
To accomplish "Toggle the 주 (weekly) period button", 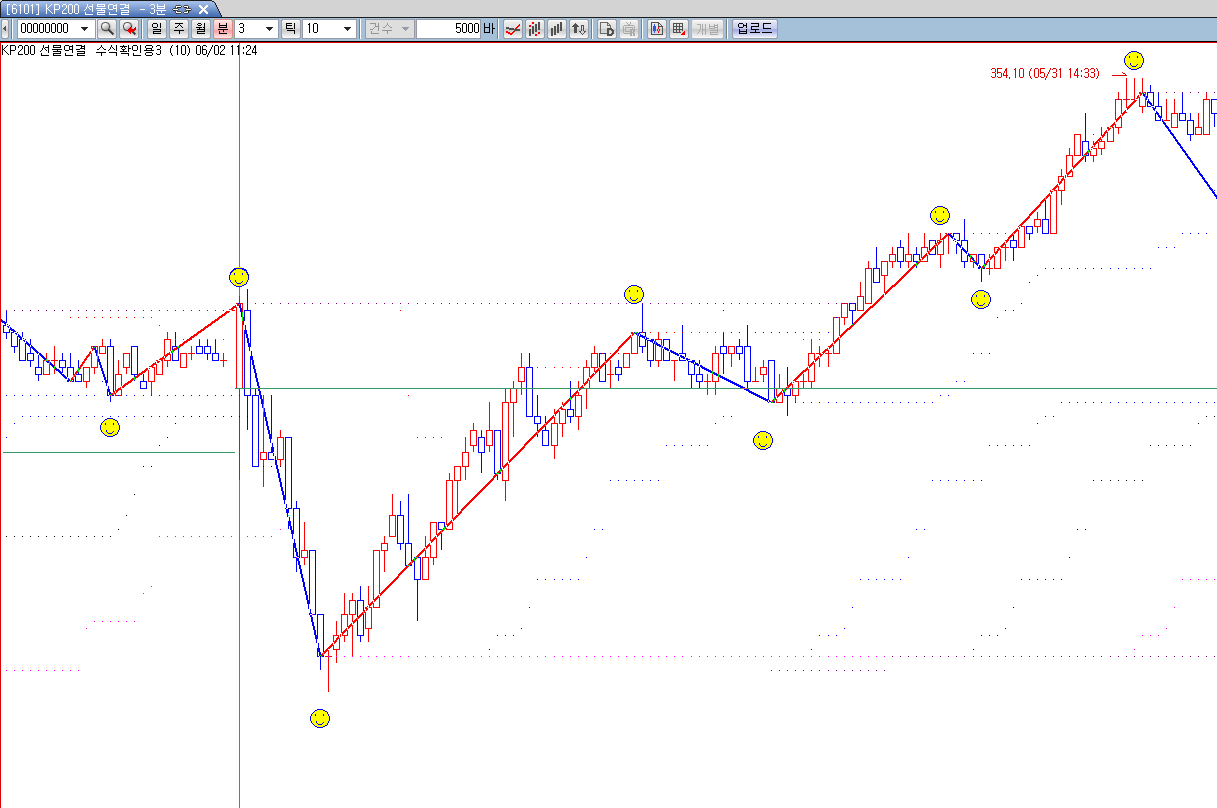I will tap(179, 29).
